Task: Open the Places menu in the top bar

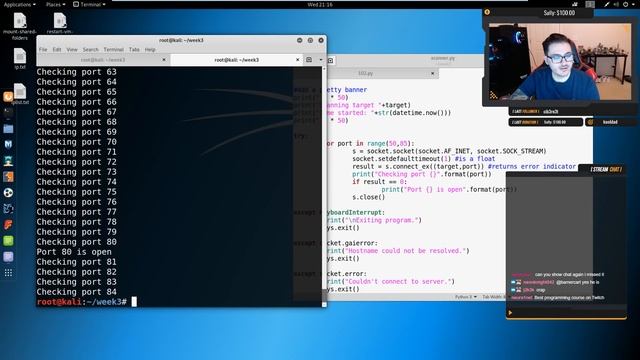Action: pos(55,4)
